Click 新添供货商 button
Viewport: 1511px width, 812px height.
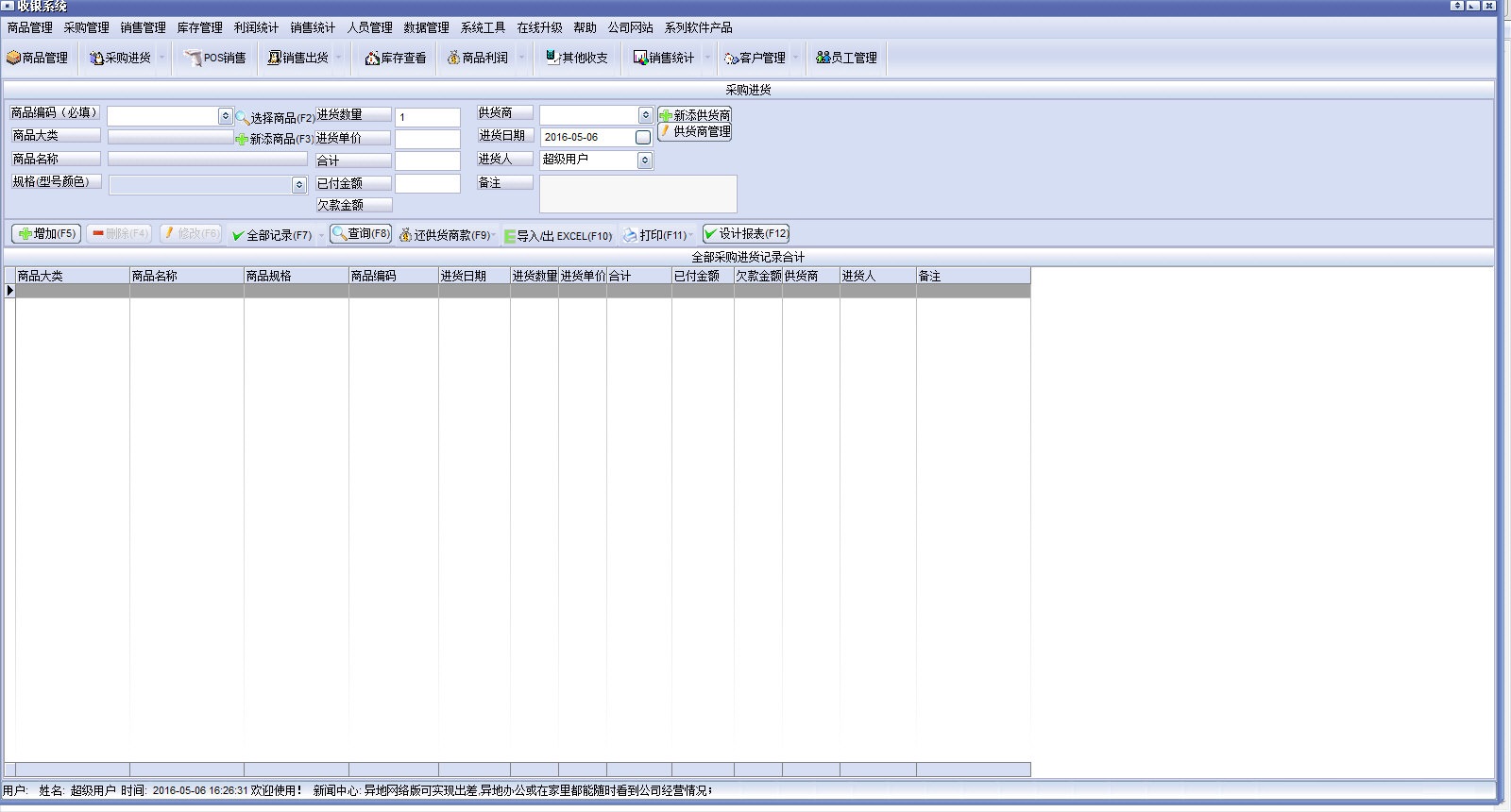tap(694, 115)
